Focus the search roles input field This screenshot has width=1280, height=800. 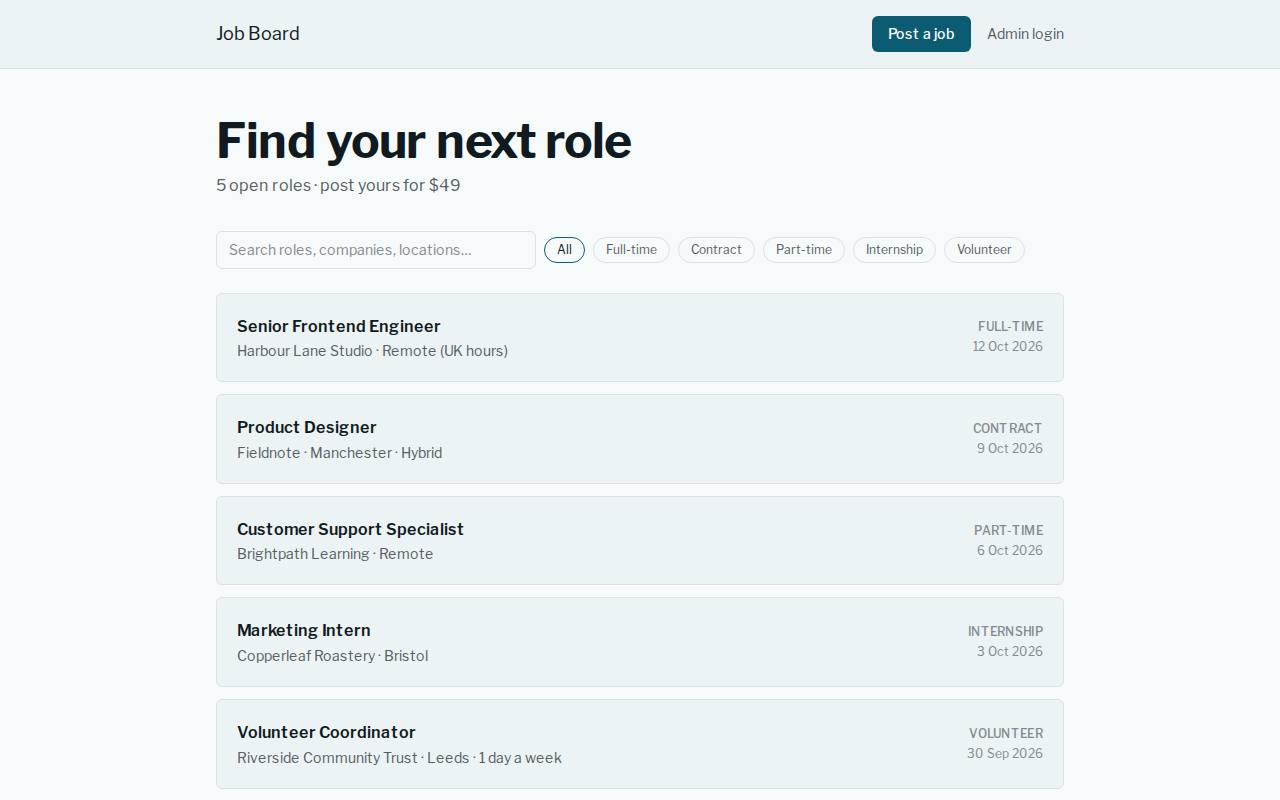click(376, 250)
